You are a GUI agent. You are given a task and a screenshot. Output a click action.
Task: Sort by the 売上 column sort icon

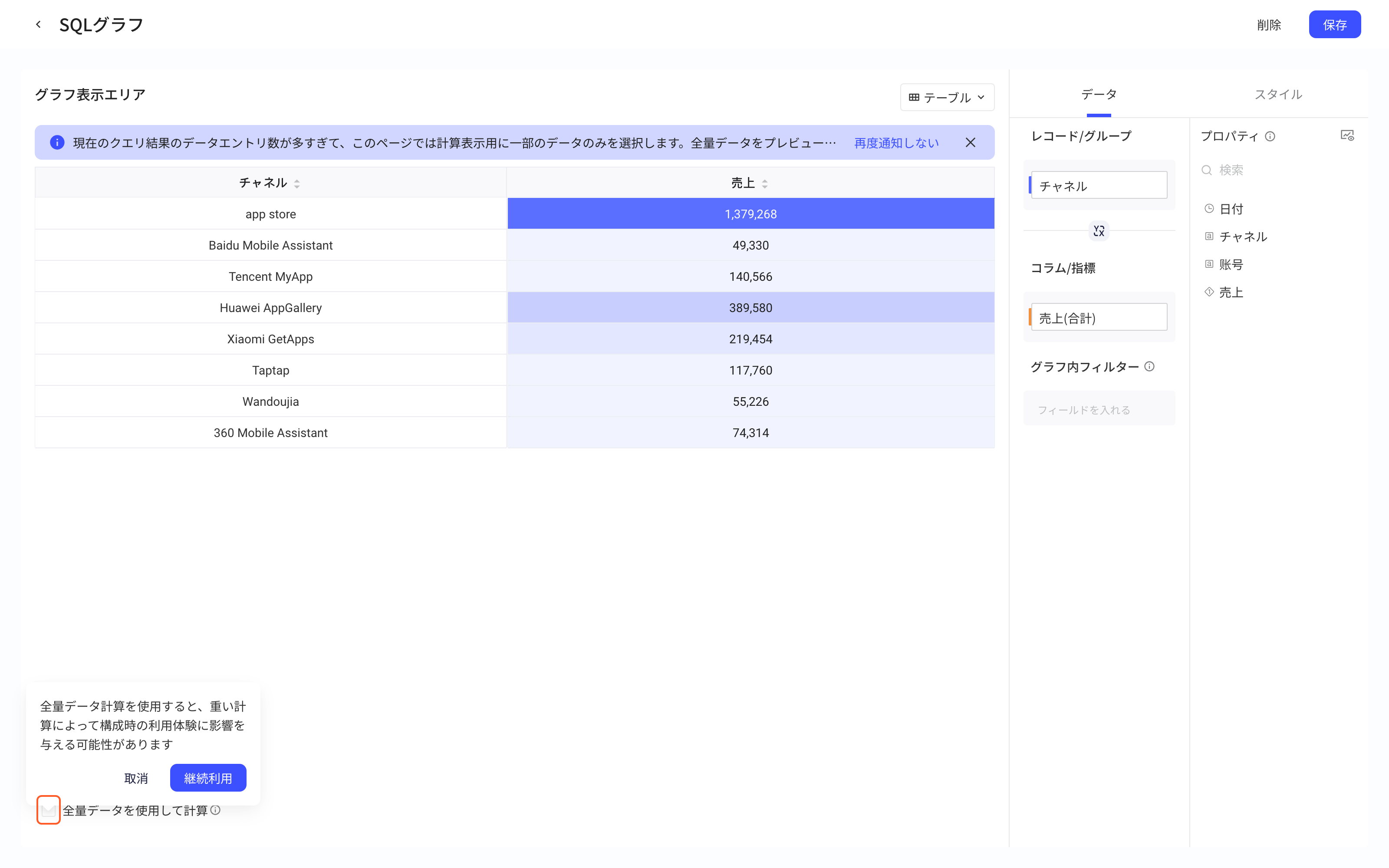pyautogui.click(x=764, y=184)
